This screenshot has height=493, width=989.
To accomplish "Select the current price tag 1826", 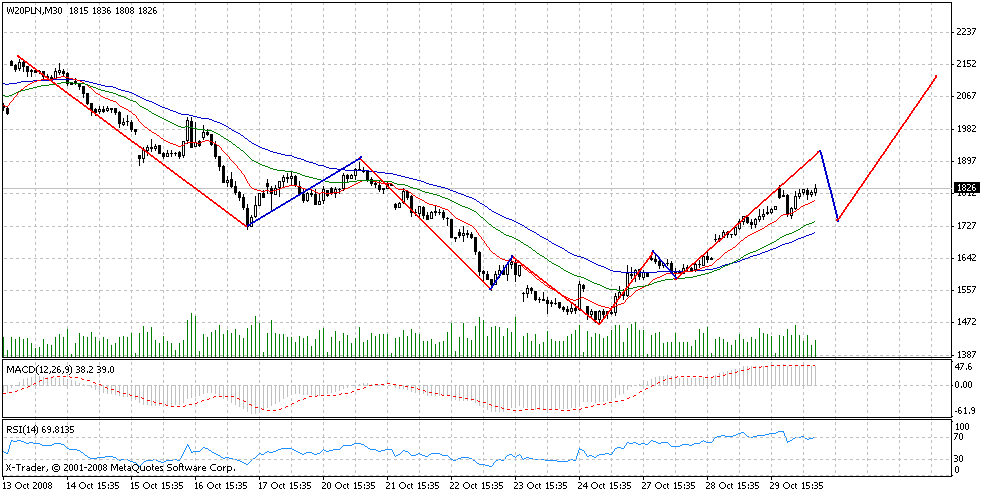I will (966, 188).
